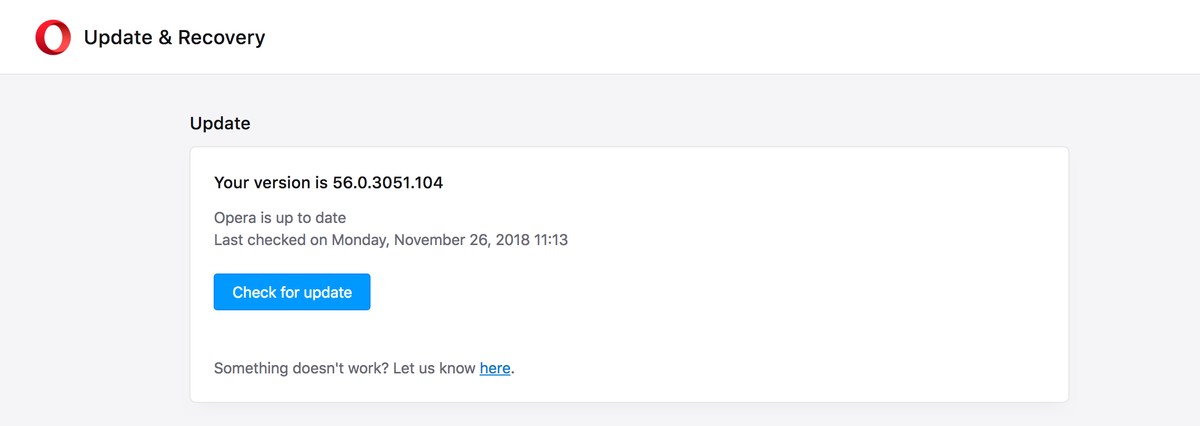Screen dimensions: 1200x426
Task: Click the "Last checked on" text
Action: 270,240
